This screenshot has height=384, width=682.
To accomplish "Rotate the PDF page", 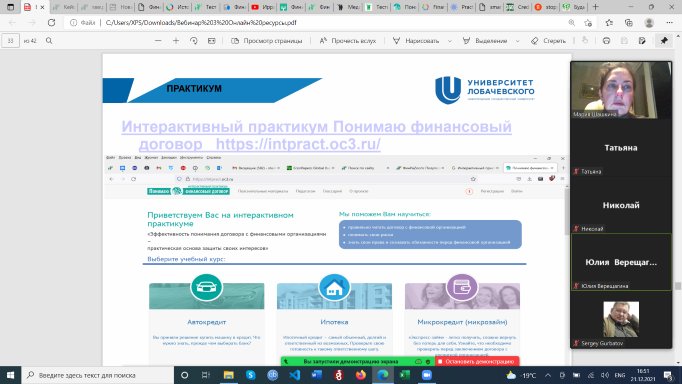I will pyautogui.click(x=194, y=40).
